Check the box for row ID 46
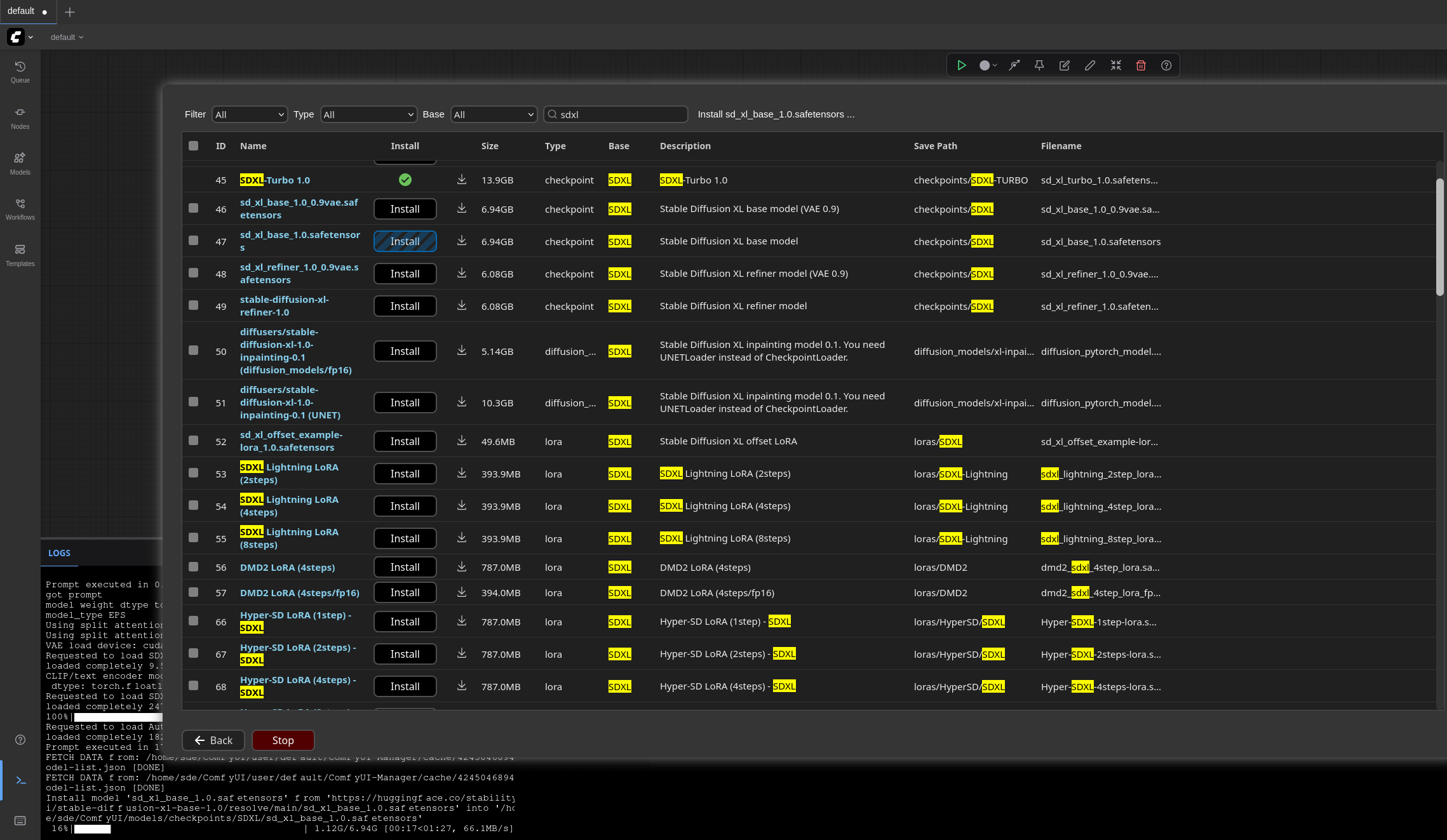 tap(194, 208)
